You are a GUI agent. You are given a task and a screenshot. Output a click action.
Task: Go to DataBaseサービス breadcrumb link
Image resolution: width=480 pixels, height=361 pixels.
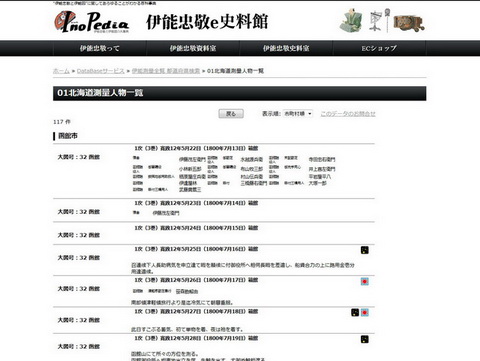point(100,71)
